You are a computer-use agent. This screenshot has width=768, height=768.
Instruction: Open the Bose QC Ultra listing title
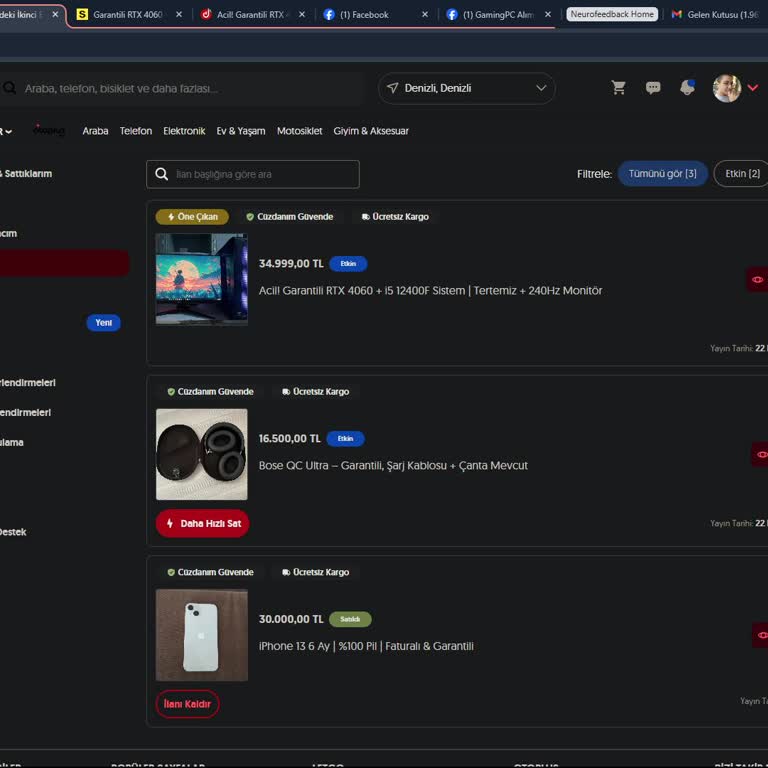coord(393,465)
